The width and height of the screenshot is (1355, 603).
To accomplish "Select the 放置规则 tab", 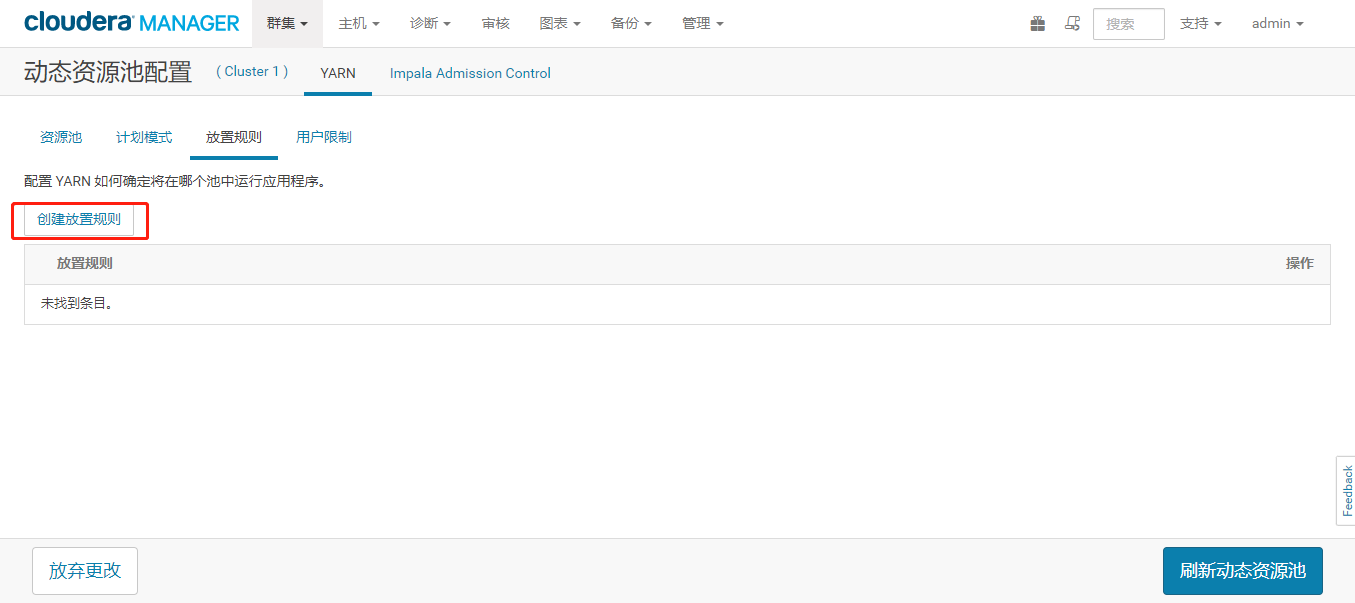I will 234,137.
